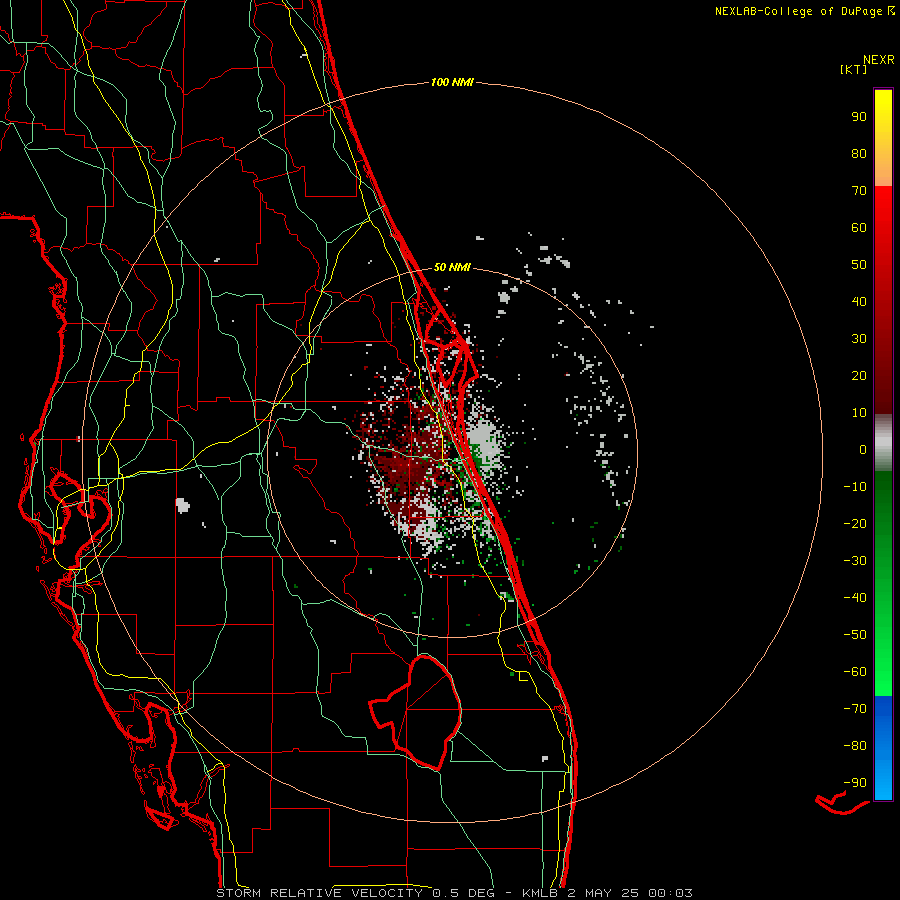Click the -10 value on velocity scale
Screen dimensions: 900x900
(x=855, y=487)
